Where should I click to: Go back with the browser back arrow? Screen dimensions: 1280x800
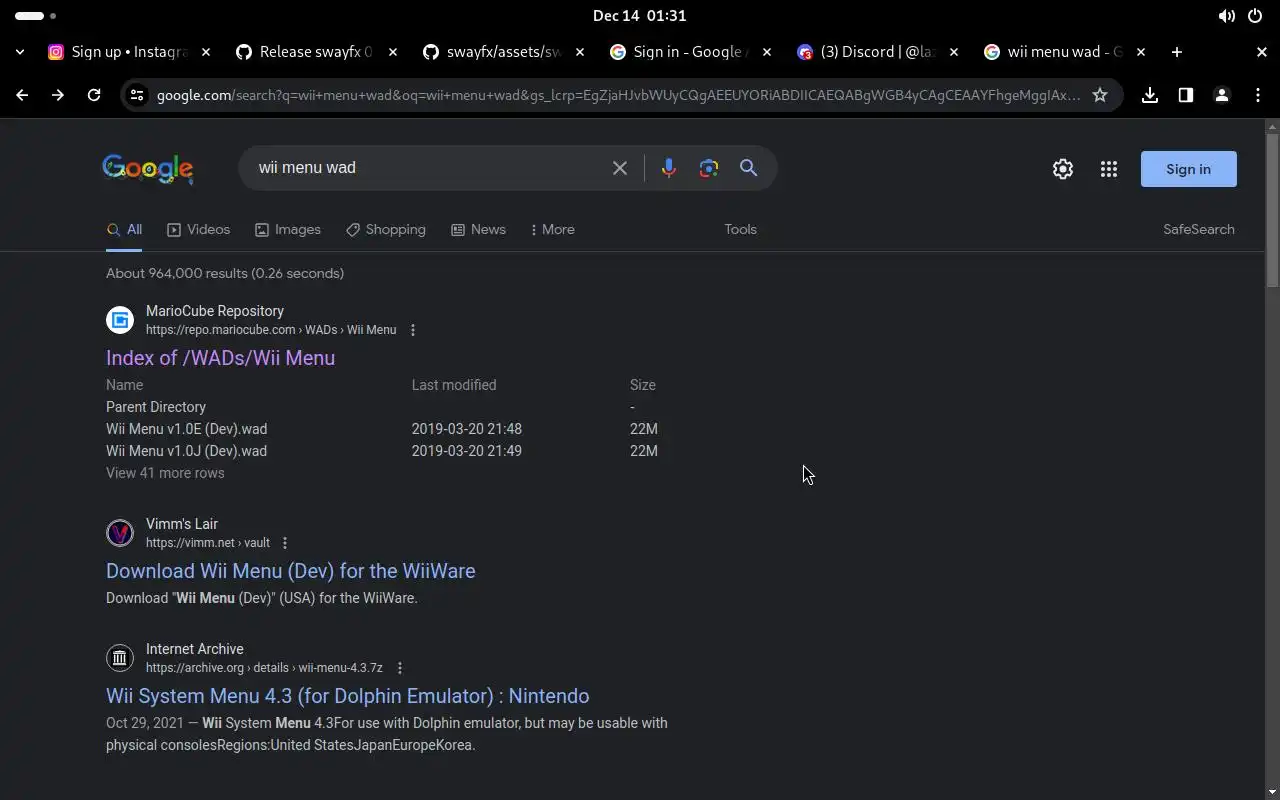[x=22, y=95]
